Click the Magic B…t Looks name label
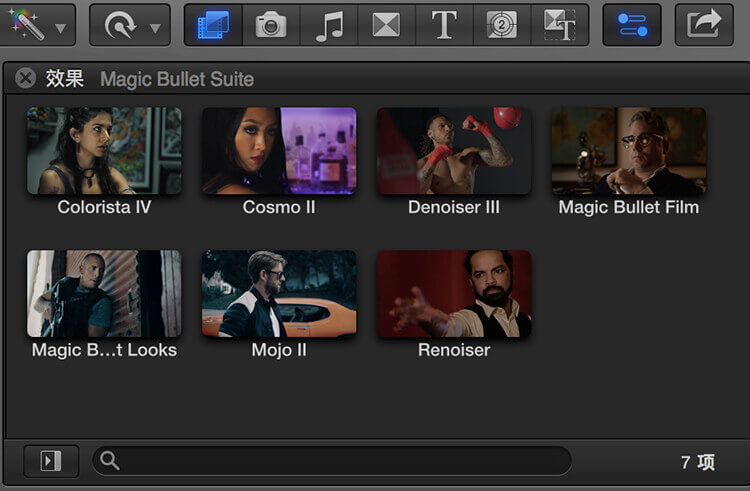Viewport: 750px width, 491px height. pos(104,350)
